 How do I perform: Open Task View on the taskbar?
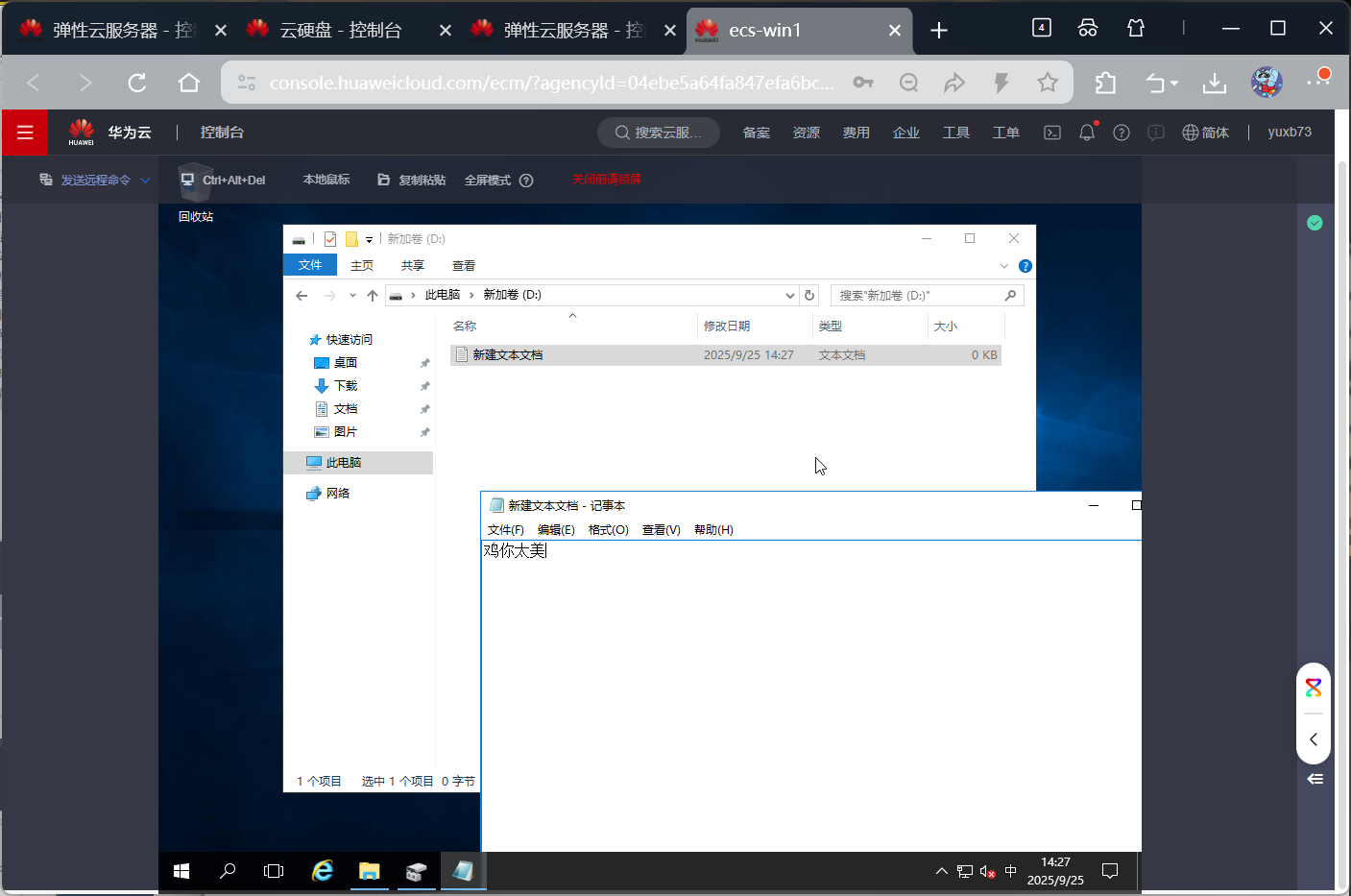[274, 871]
